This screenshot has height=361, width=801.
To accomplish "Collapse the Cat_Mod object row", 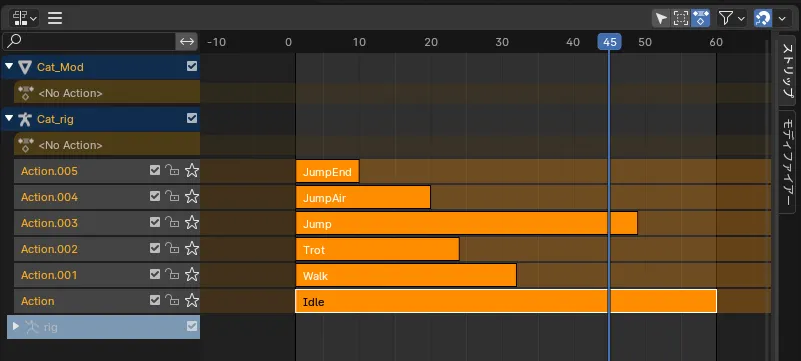I will [x=9, y=66].
